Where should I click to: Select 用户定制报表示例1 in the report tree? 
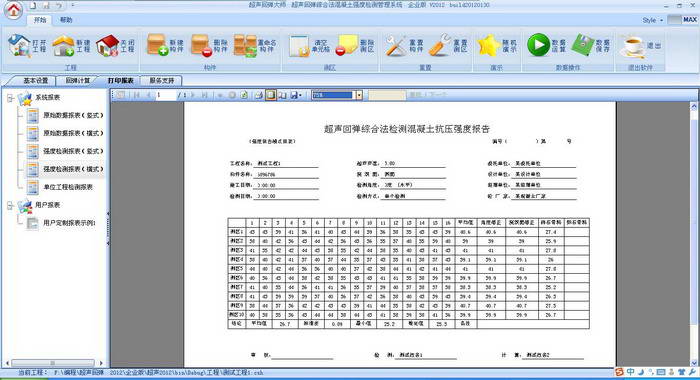click(69, 223)
